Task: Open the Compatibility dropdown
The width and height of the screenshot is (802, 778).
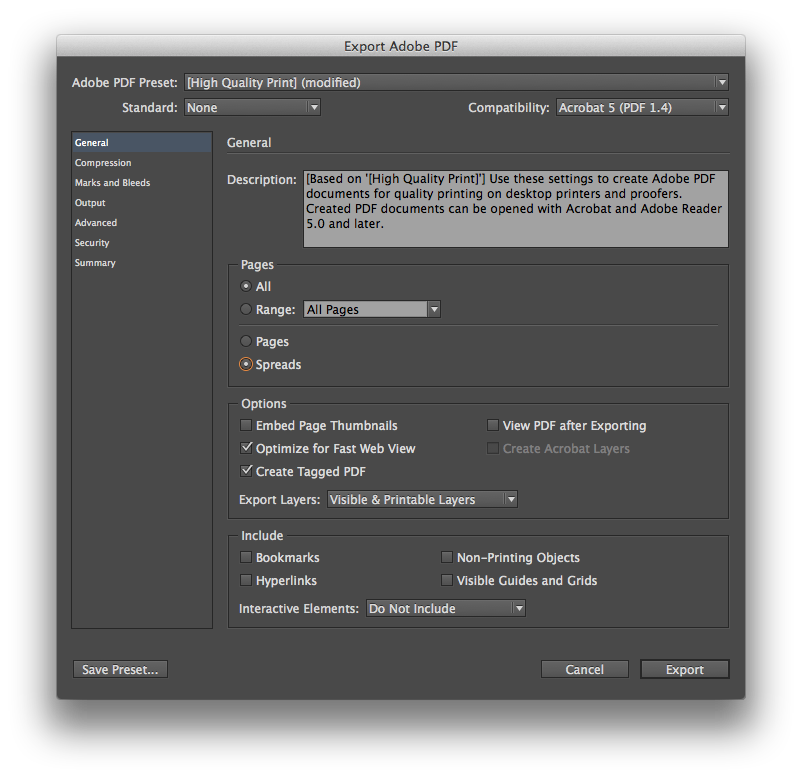Action: click(642, 107)
